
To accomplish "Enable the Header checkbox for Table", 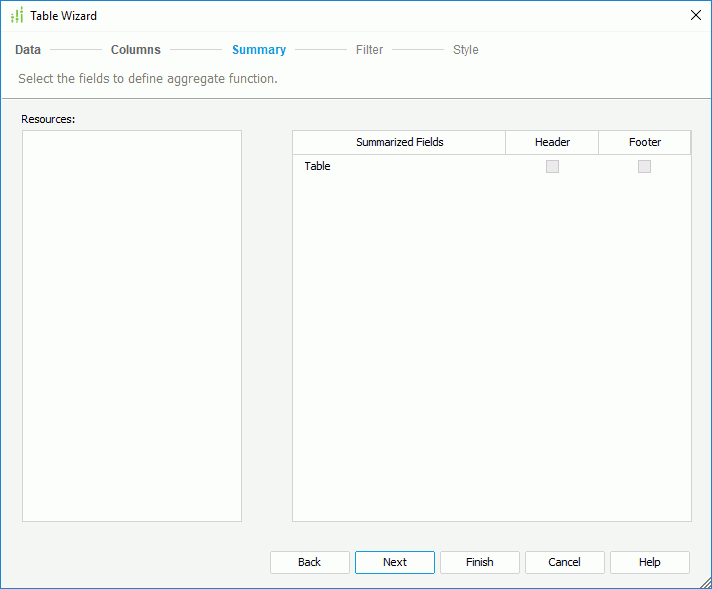I will point(552,167).
